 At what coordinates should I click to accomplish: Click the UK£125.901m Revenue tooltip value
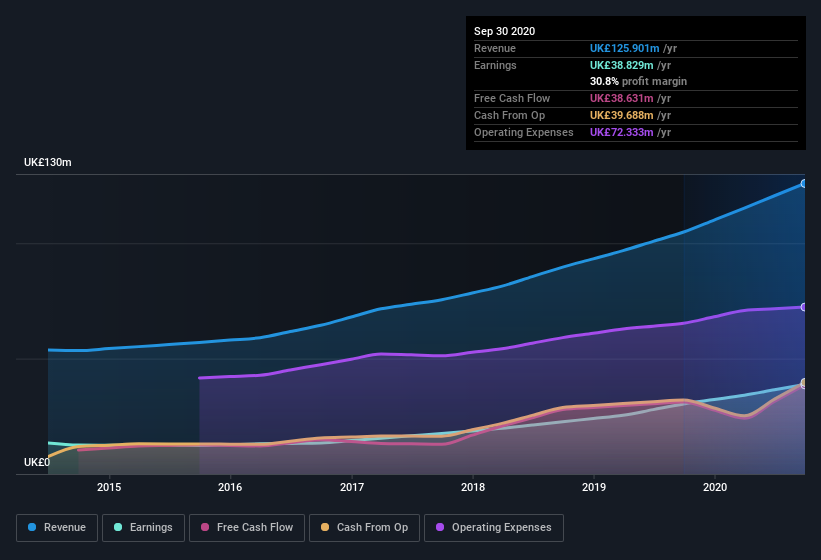pyautogui.click(x=624, y=48)
